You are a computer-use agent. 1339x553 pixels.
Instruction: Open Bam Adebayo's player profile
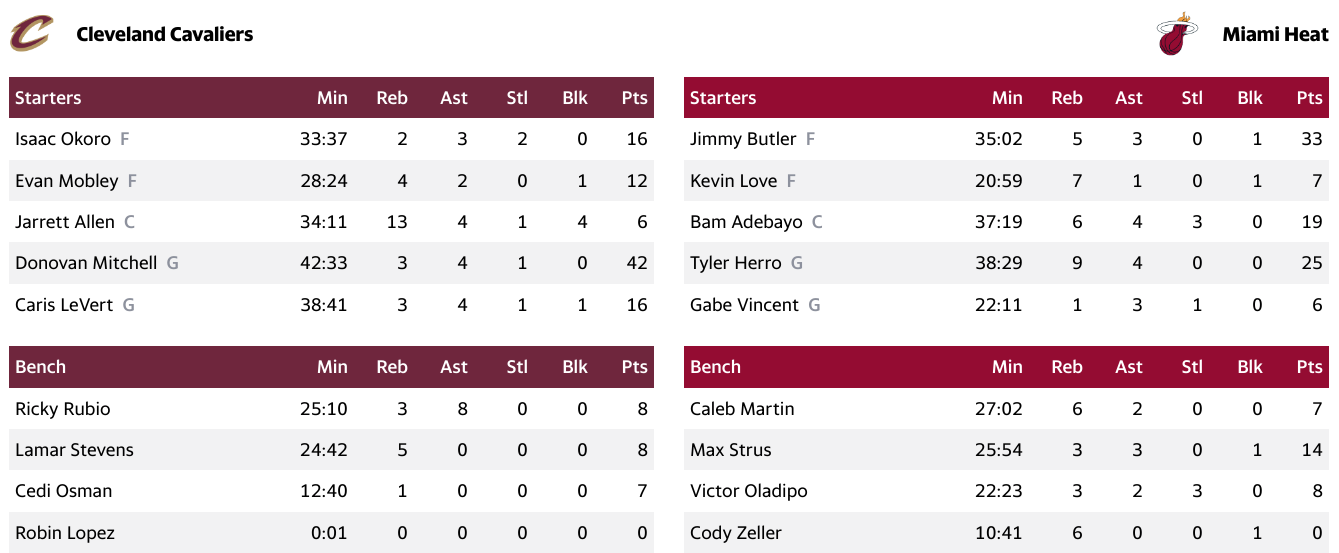(746, 222)
